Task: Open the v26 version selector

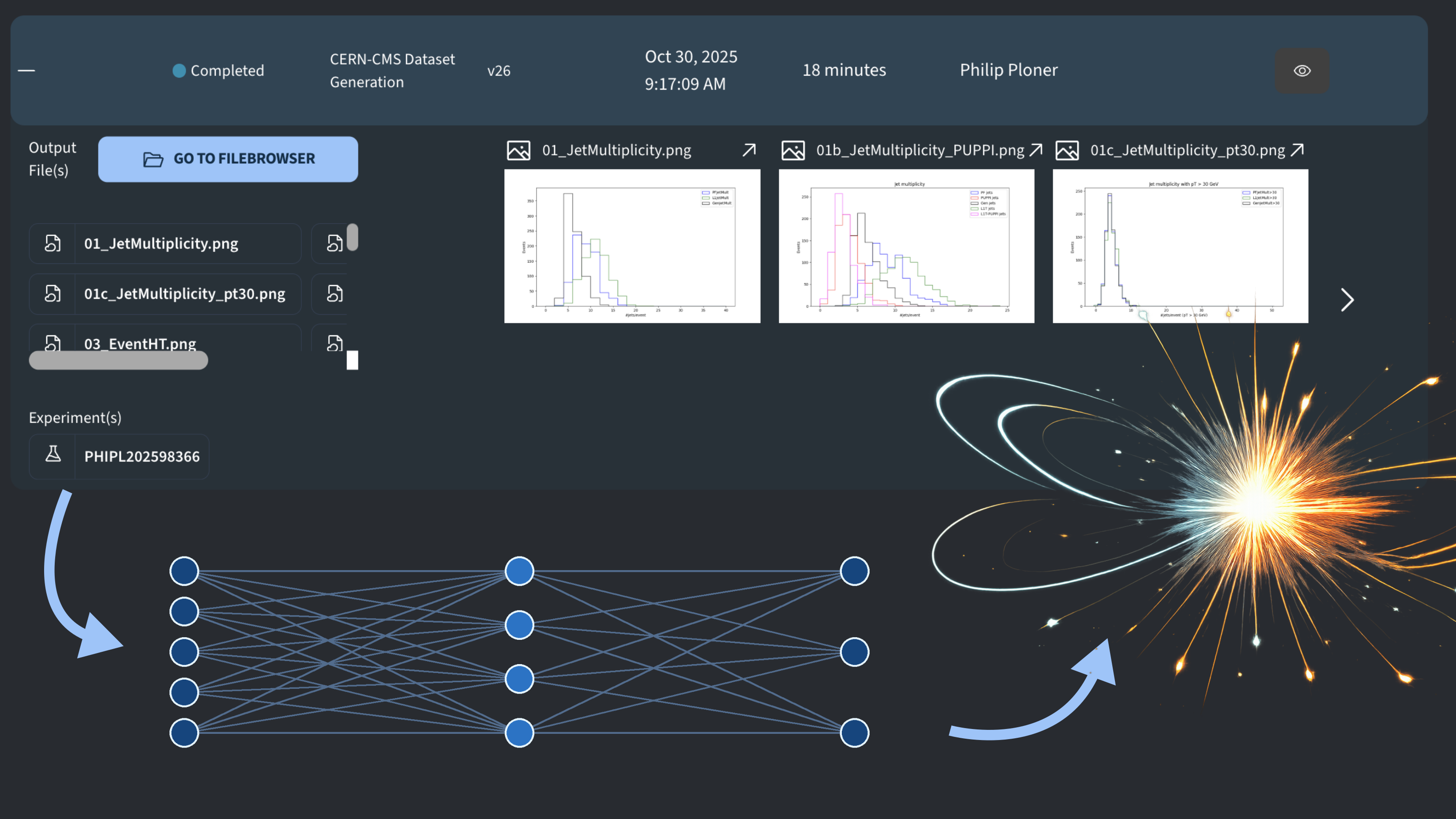Action: click(499, 70)
